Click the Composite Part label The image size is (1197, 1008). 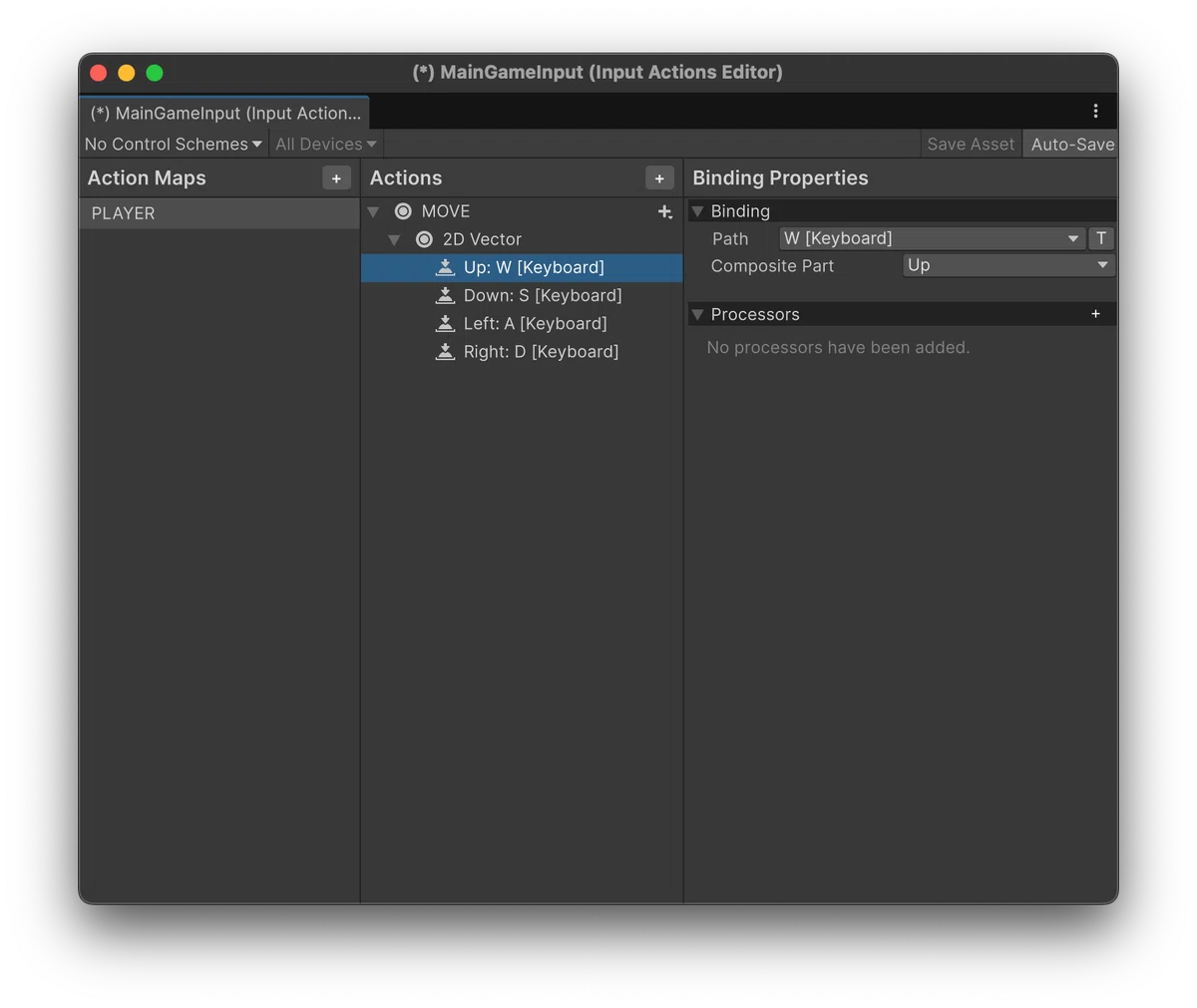pos(772,266)
